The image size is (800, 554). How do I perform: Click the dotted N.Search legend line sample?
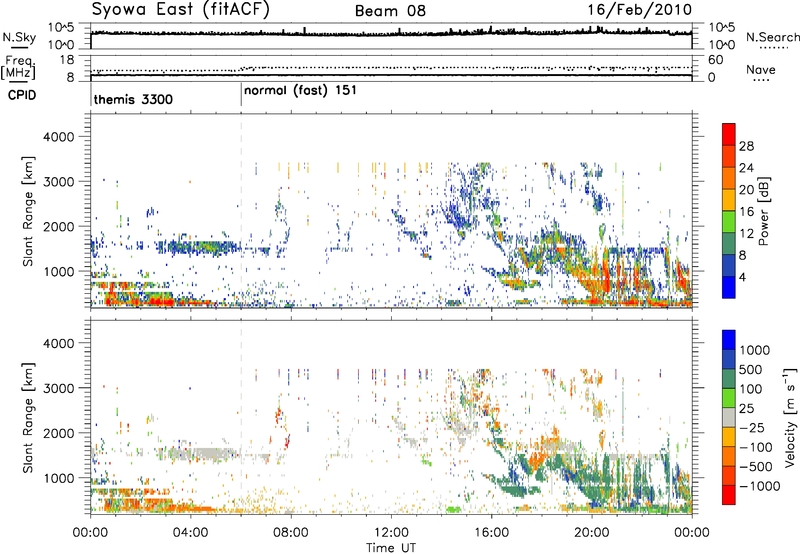coord(773,48)
